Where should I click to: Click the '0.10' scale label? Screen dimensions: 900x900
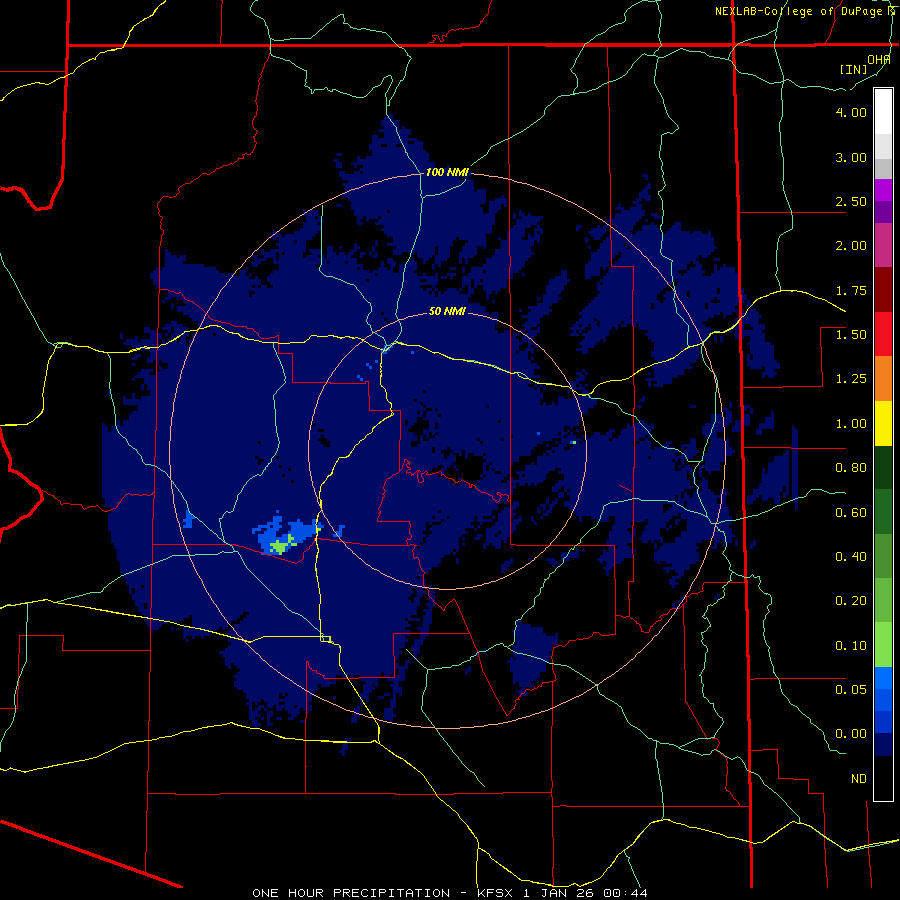[851, 645]
